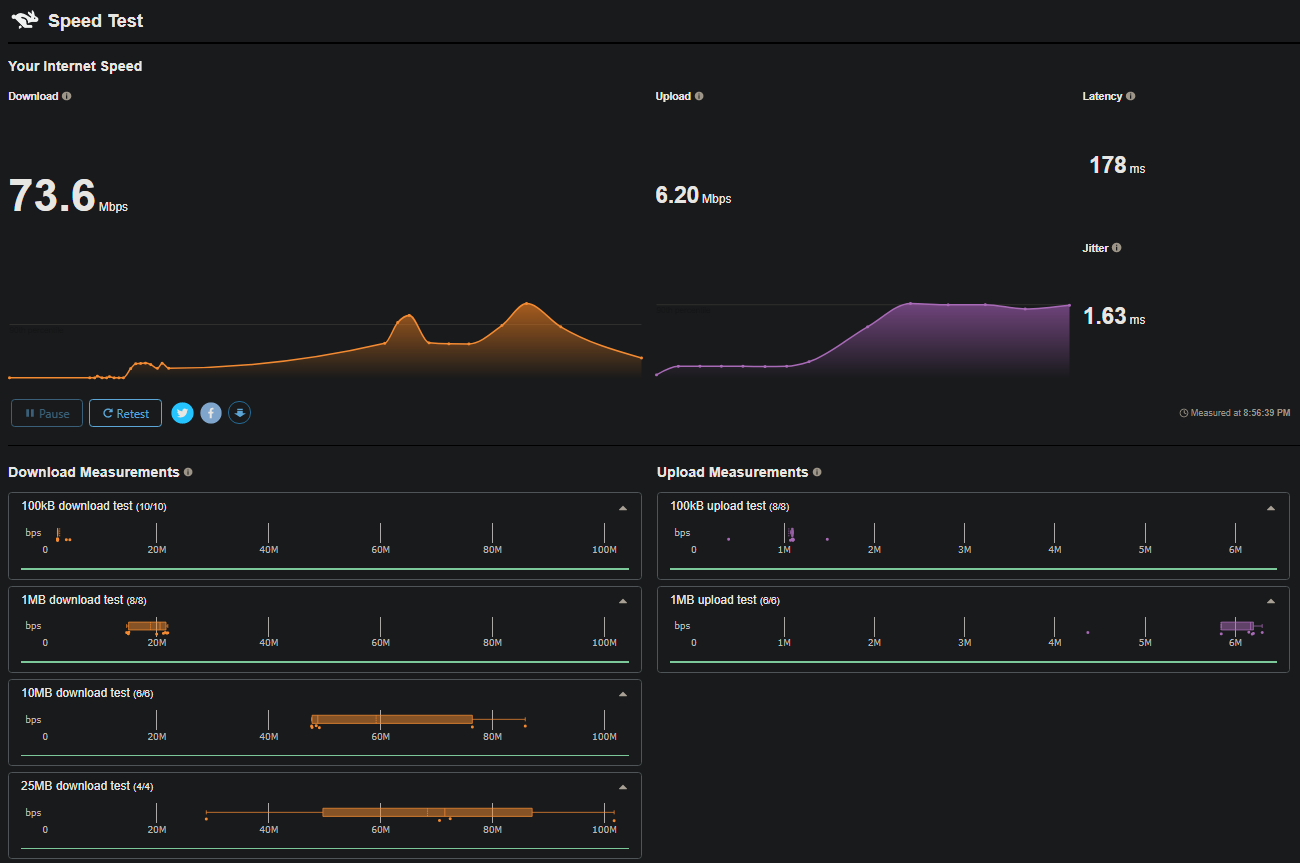Click info icon next to Upload label
1300x863 pixels.
pyautogui.click(x=699, y=97)
